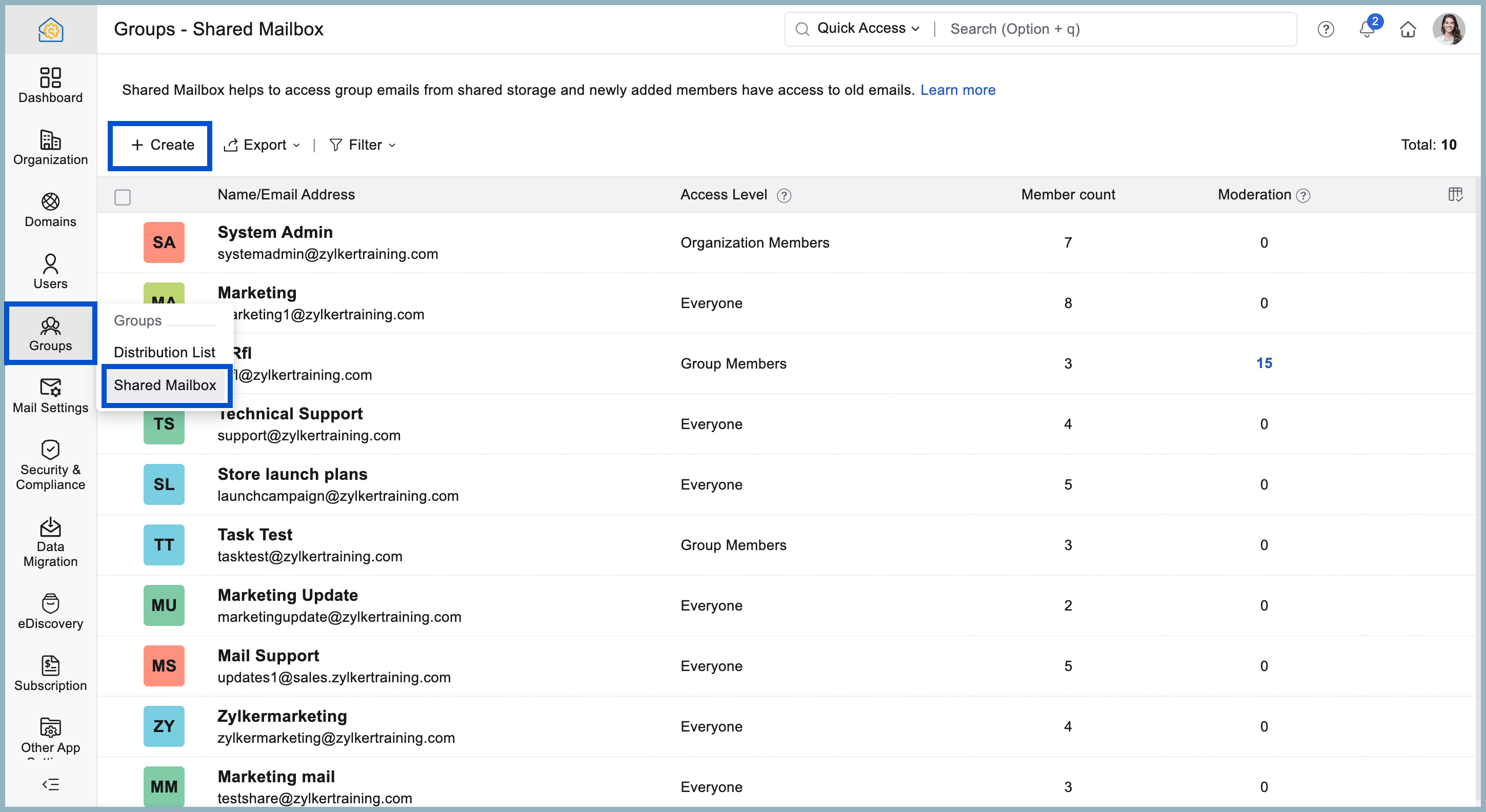Click the Create button

[162, 145]
